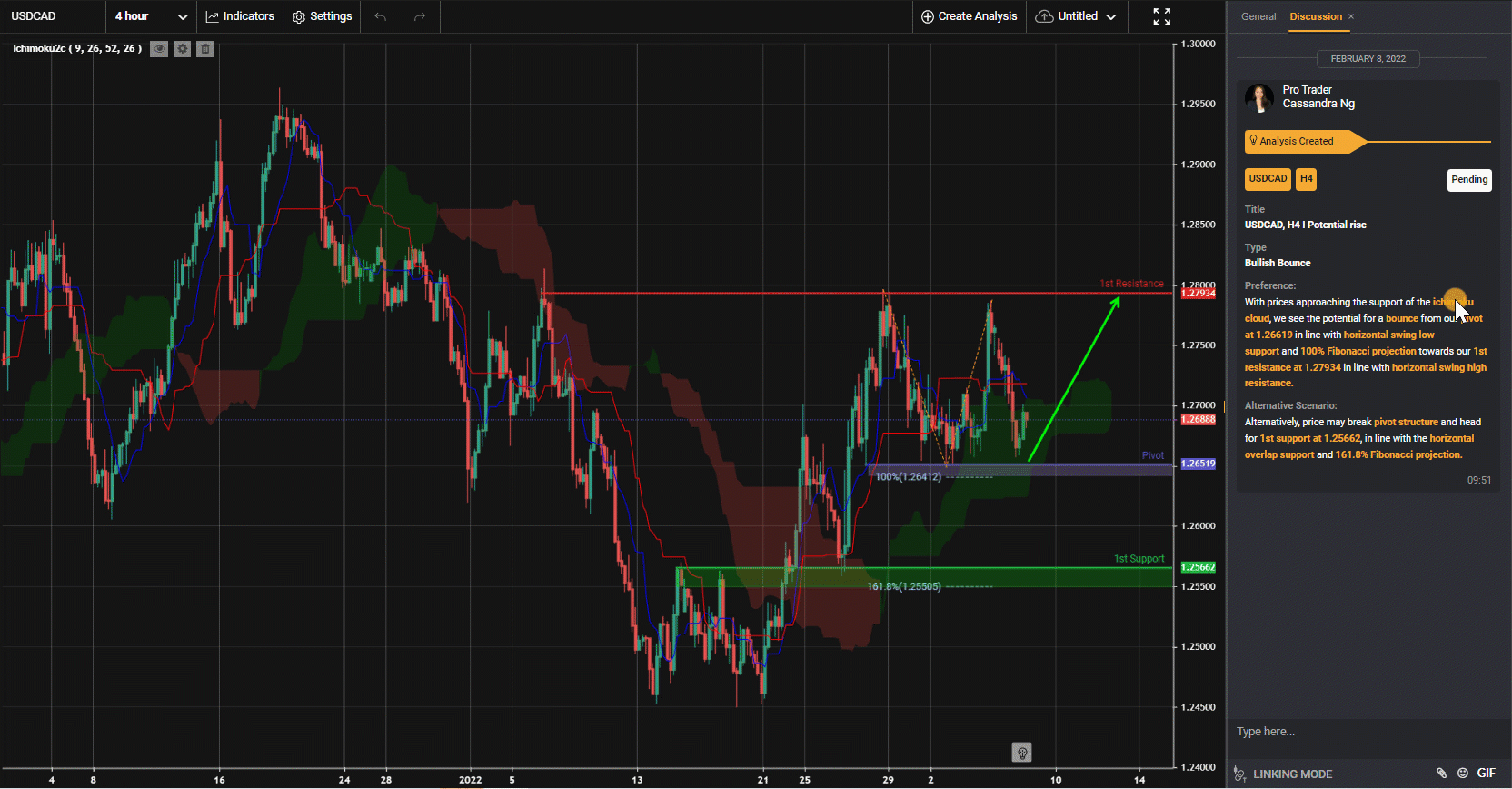Click '161.8% Fibonacci projection' highlighted text

click(x=1398, y=455)
